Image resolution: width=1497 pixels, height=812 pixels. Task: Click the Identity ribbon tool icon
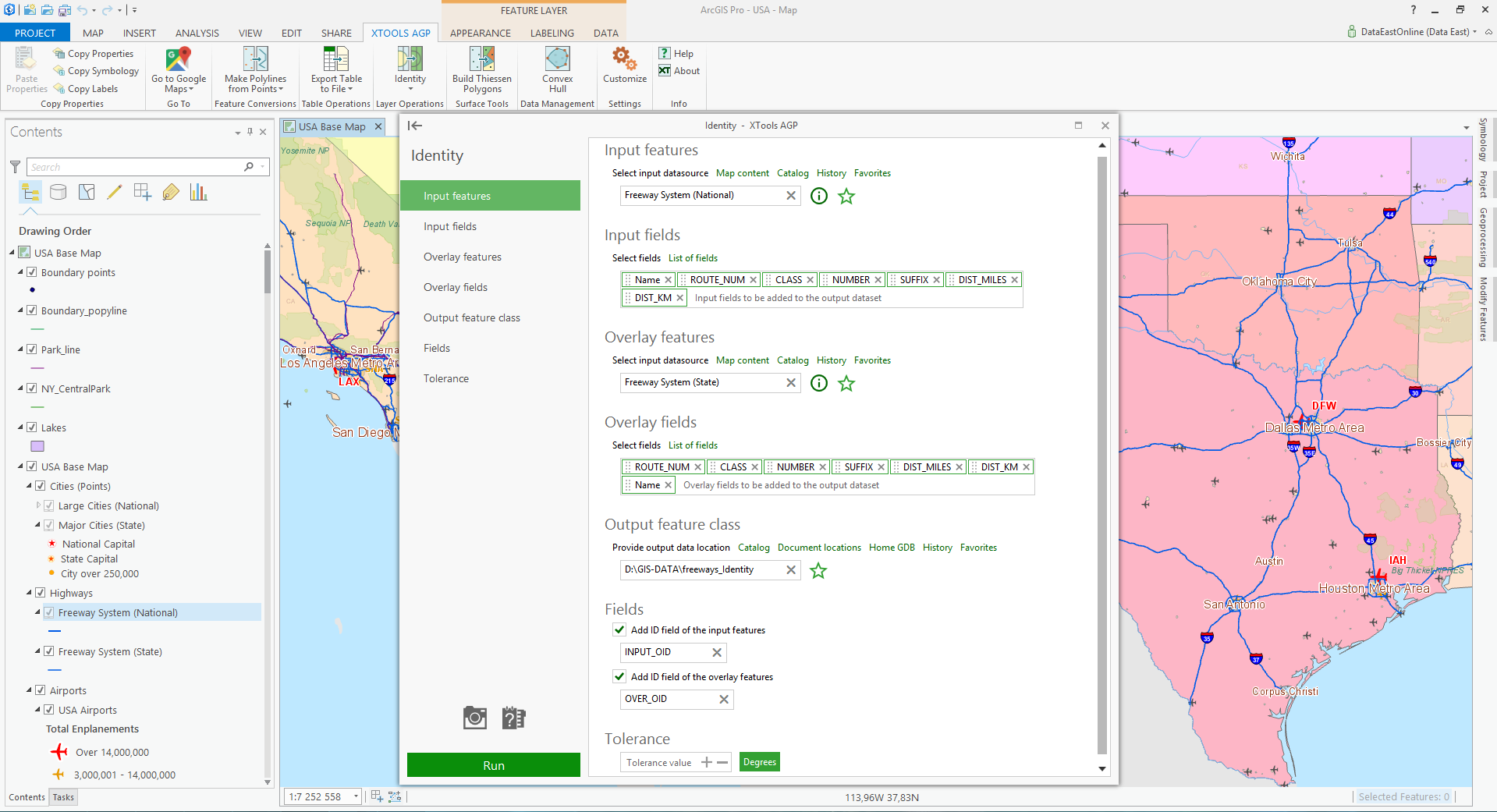[410, 59]
